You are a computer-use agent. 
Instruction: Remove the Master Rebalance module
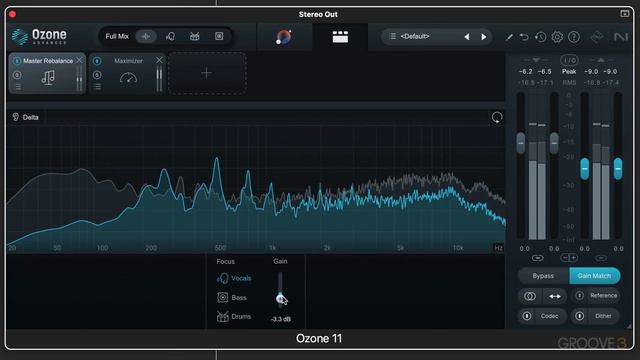[79, 60]
